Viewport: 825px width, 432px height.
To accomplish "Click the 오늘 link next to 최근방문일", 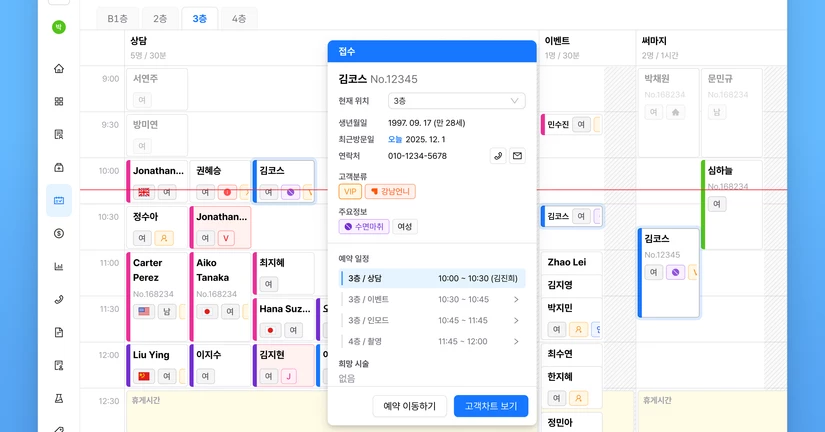I will point(395,139).
